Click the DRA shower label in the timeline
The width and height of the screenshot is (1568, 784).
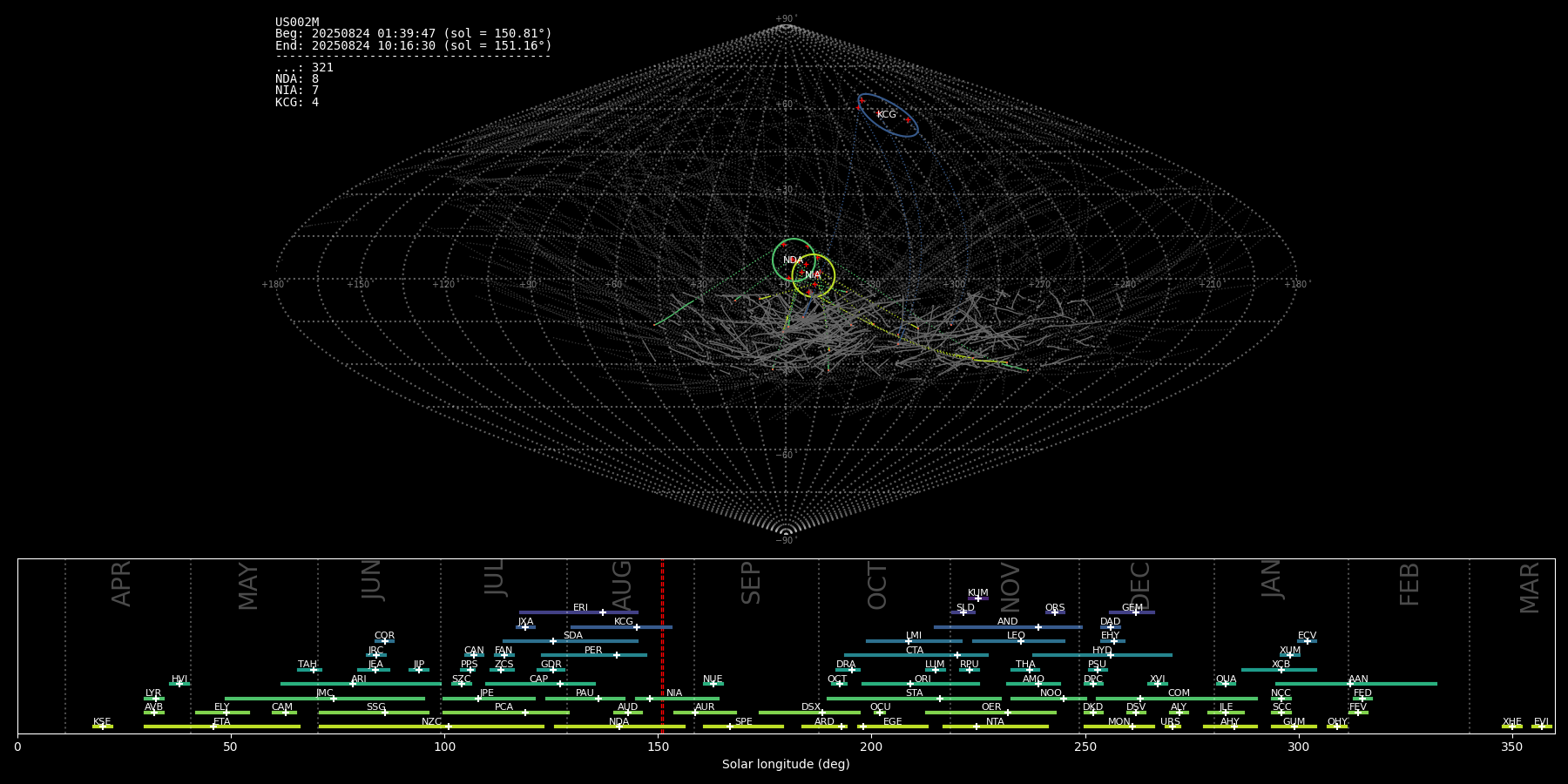[846, 665]
